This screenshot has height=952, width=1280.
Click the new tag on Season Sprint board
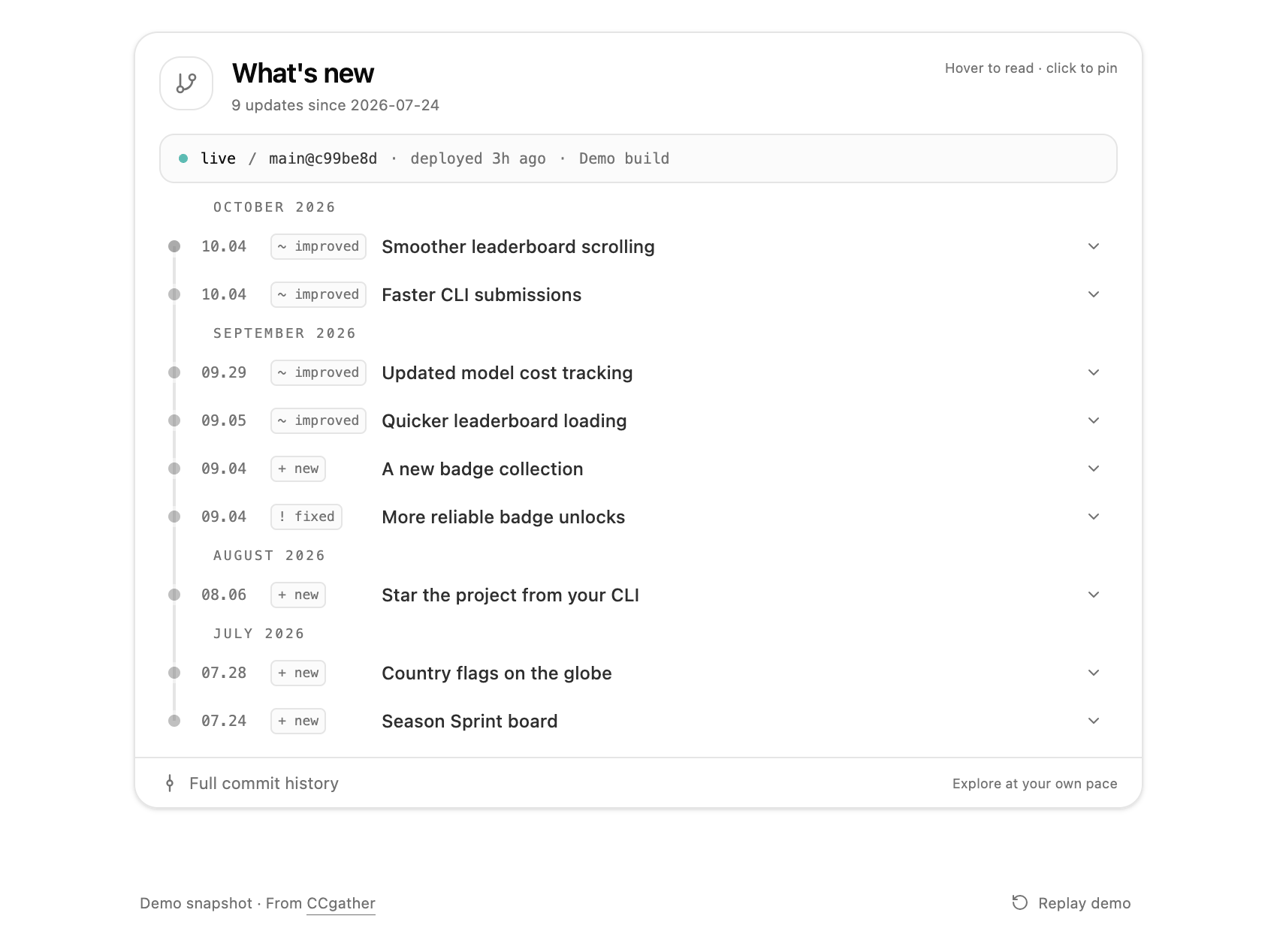pyautogui.click(x=298, y=720)
